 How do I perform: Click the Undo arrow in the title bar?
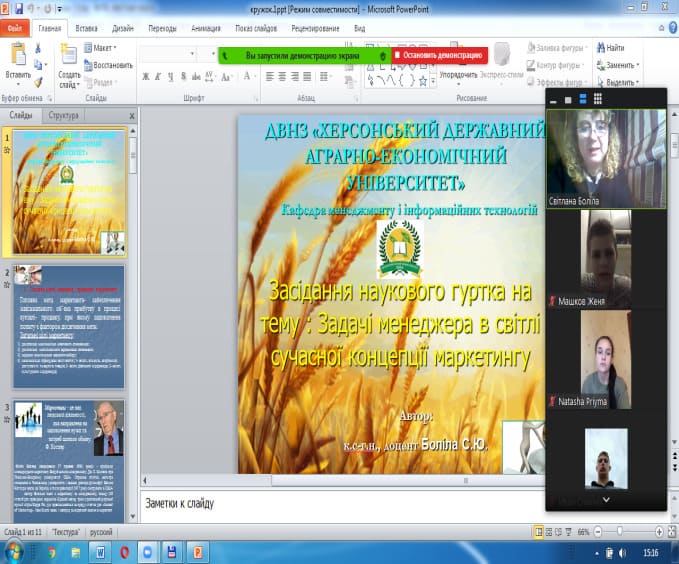coord(32,8)
